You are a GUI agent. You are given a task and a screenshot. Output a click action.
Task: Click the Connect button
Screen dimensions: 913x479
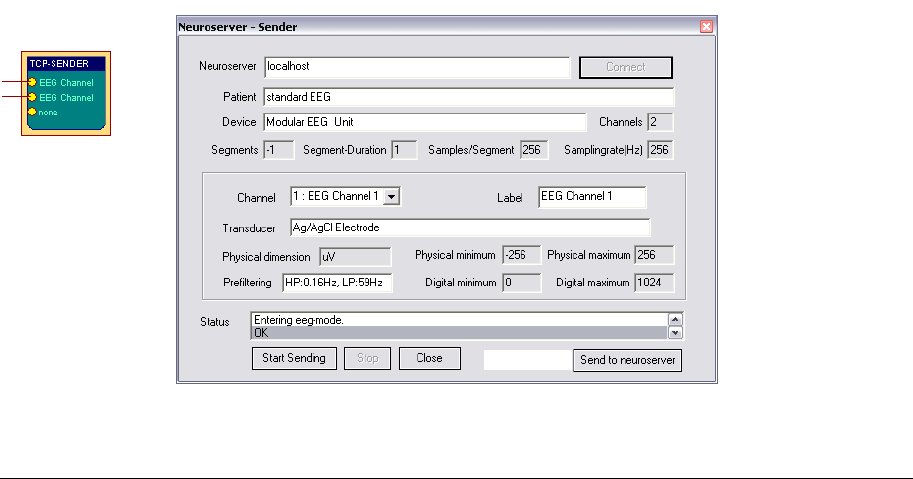pyautogui.click(x=625, y=68)
